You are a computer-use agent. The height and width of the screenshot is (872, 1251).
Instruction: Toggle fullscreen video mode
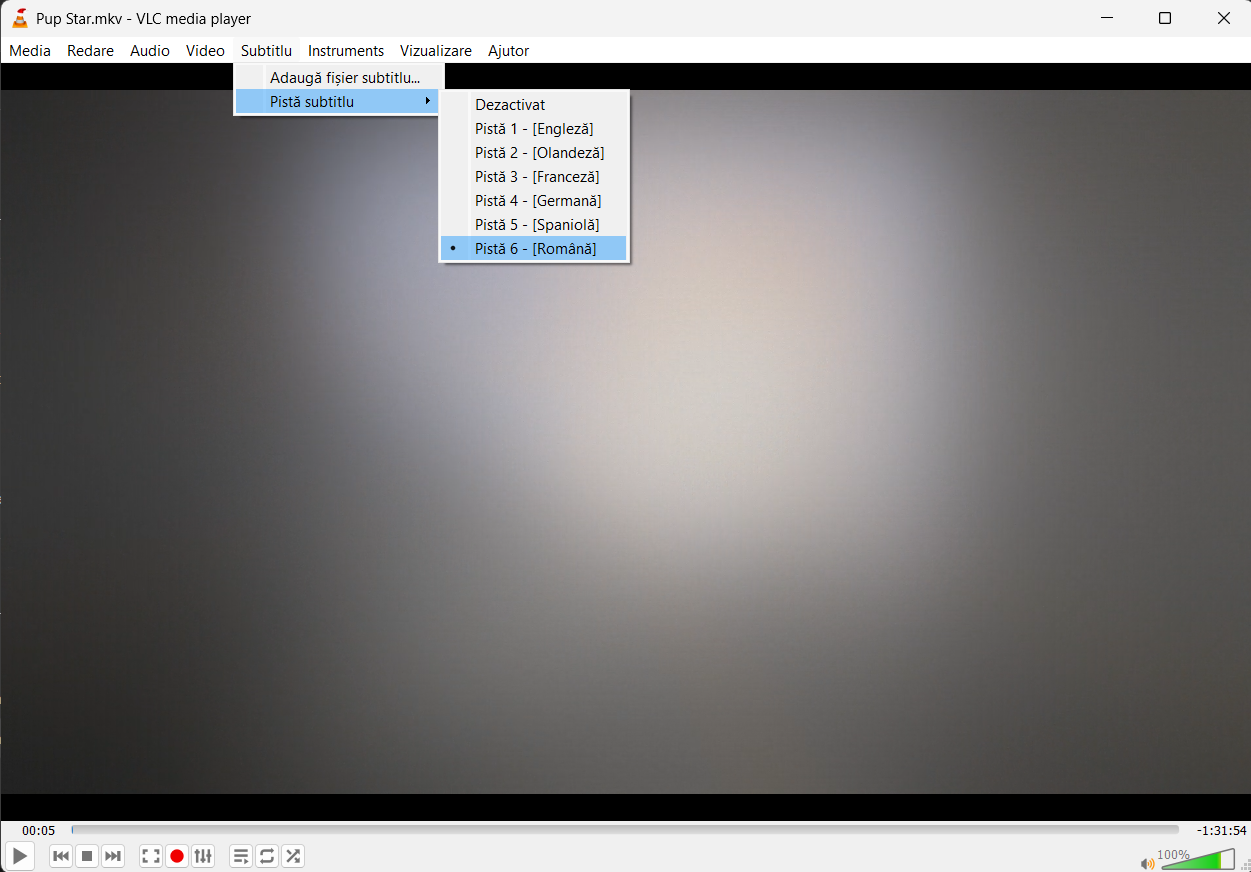click(151, 856)
